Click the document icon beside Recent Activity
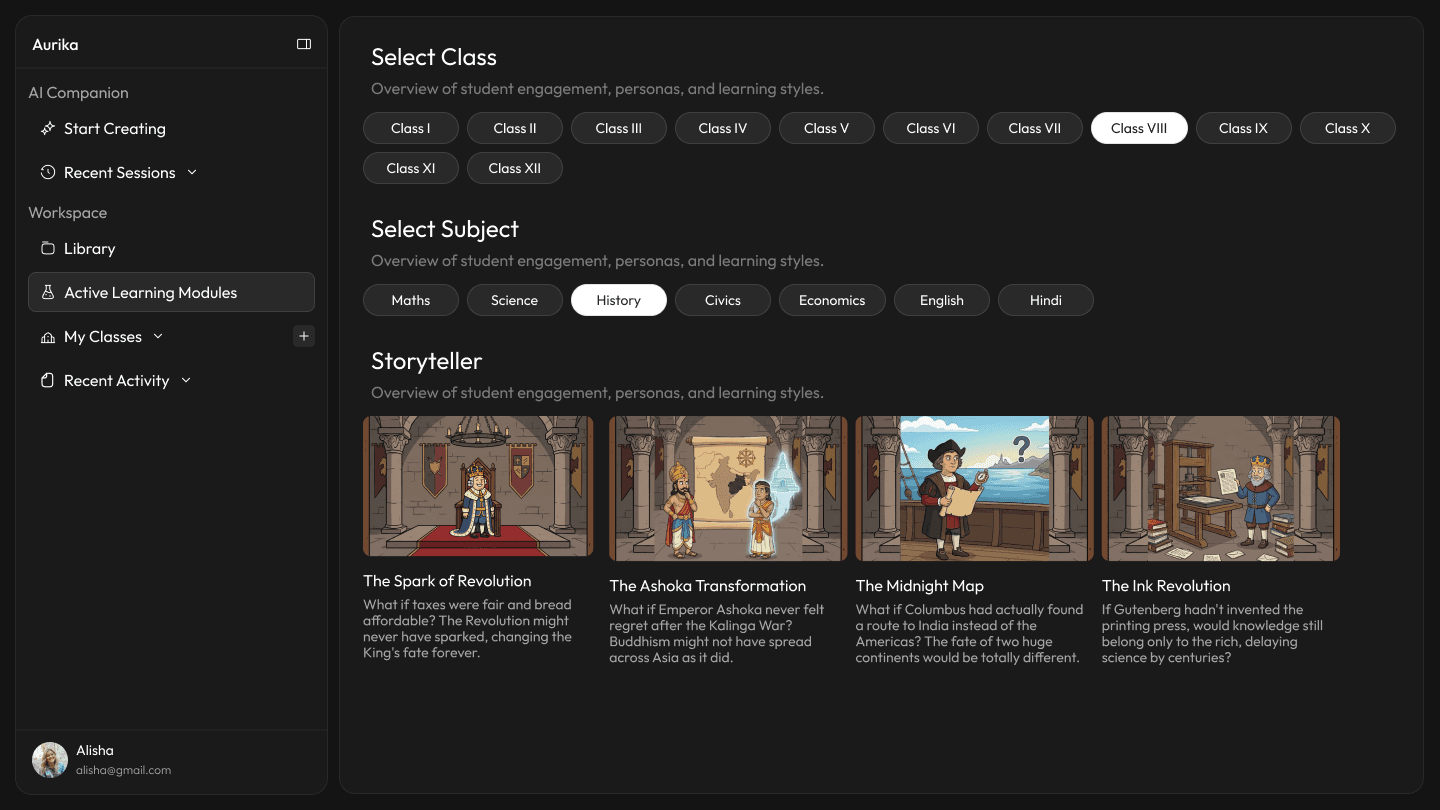 coord(47,380)
